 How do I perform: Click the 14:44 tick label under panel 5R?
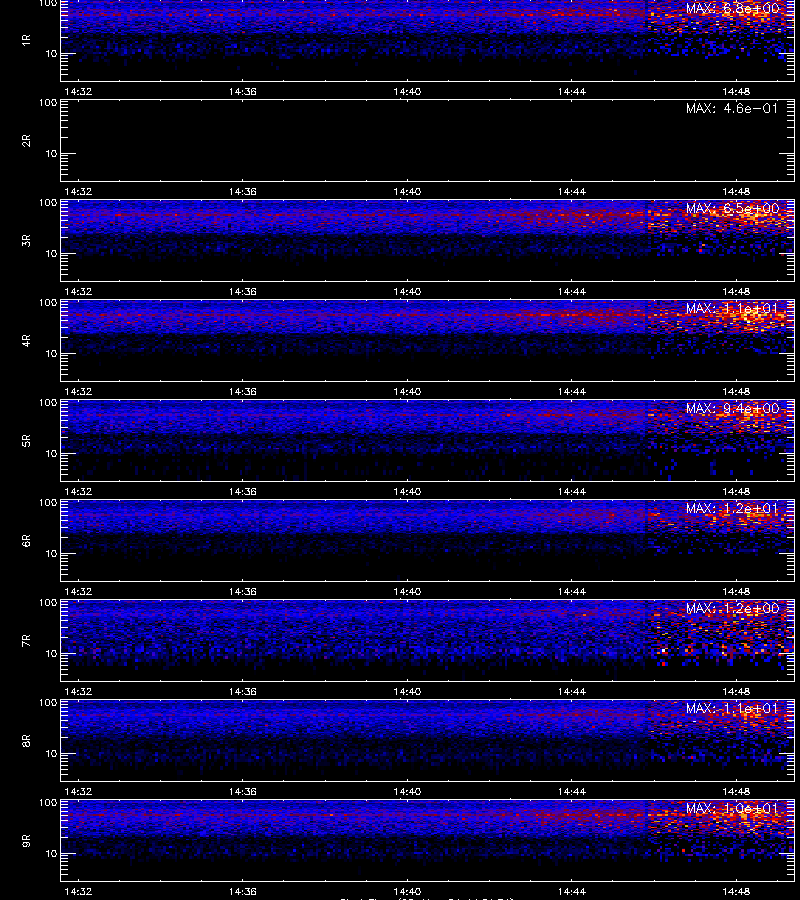(572, 491)
